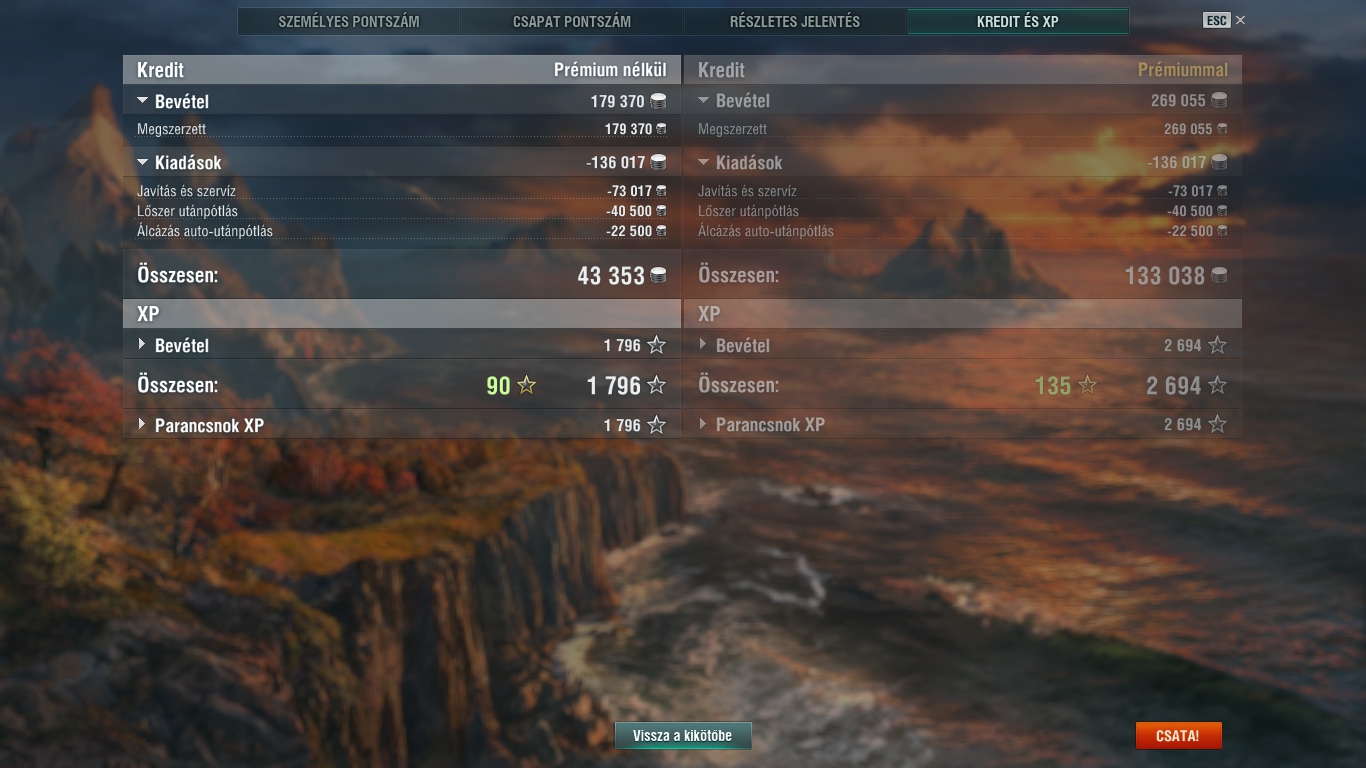Open the Részletes jelentés tab
Viewport: 1366px width, 768px height.
coord(795,21)
